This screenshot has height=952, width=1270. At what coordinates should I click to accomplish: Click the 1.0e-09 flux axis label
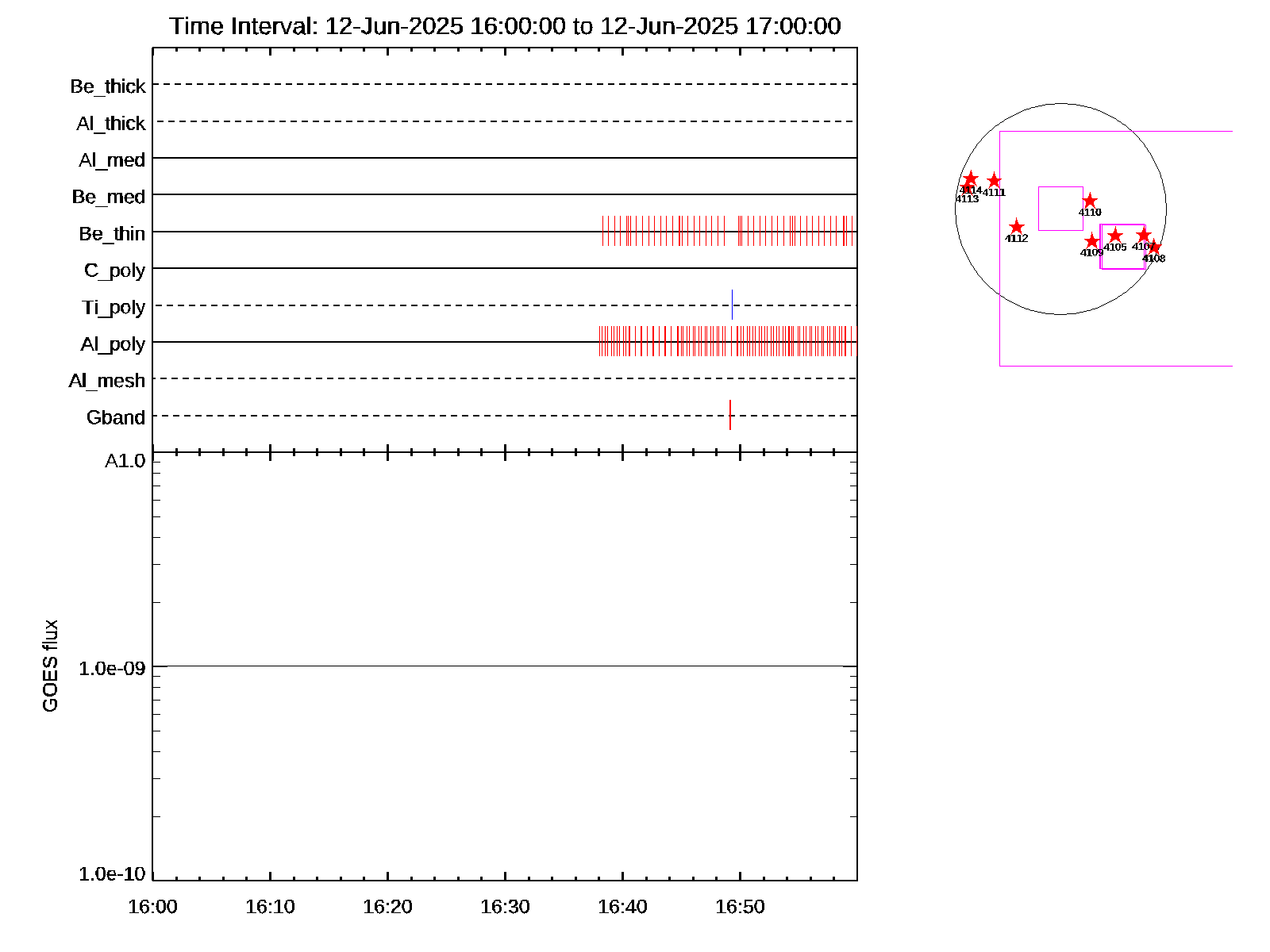[112, 669]
